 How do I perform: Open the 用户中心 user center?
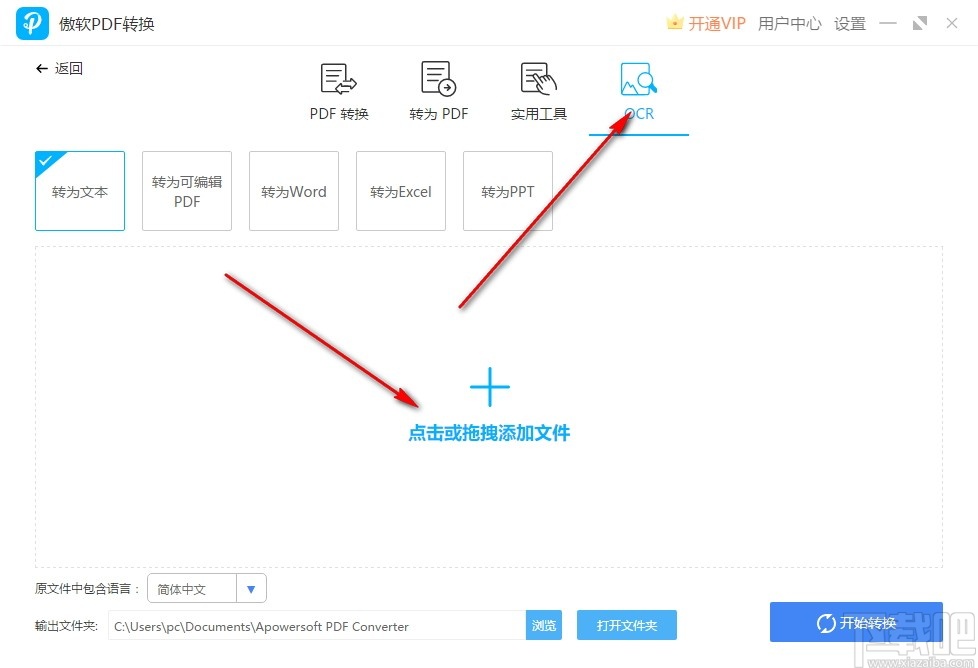pyautogui.click(x=789, y=23)
